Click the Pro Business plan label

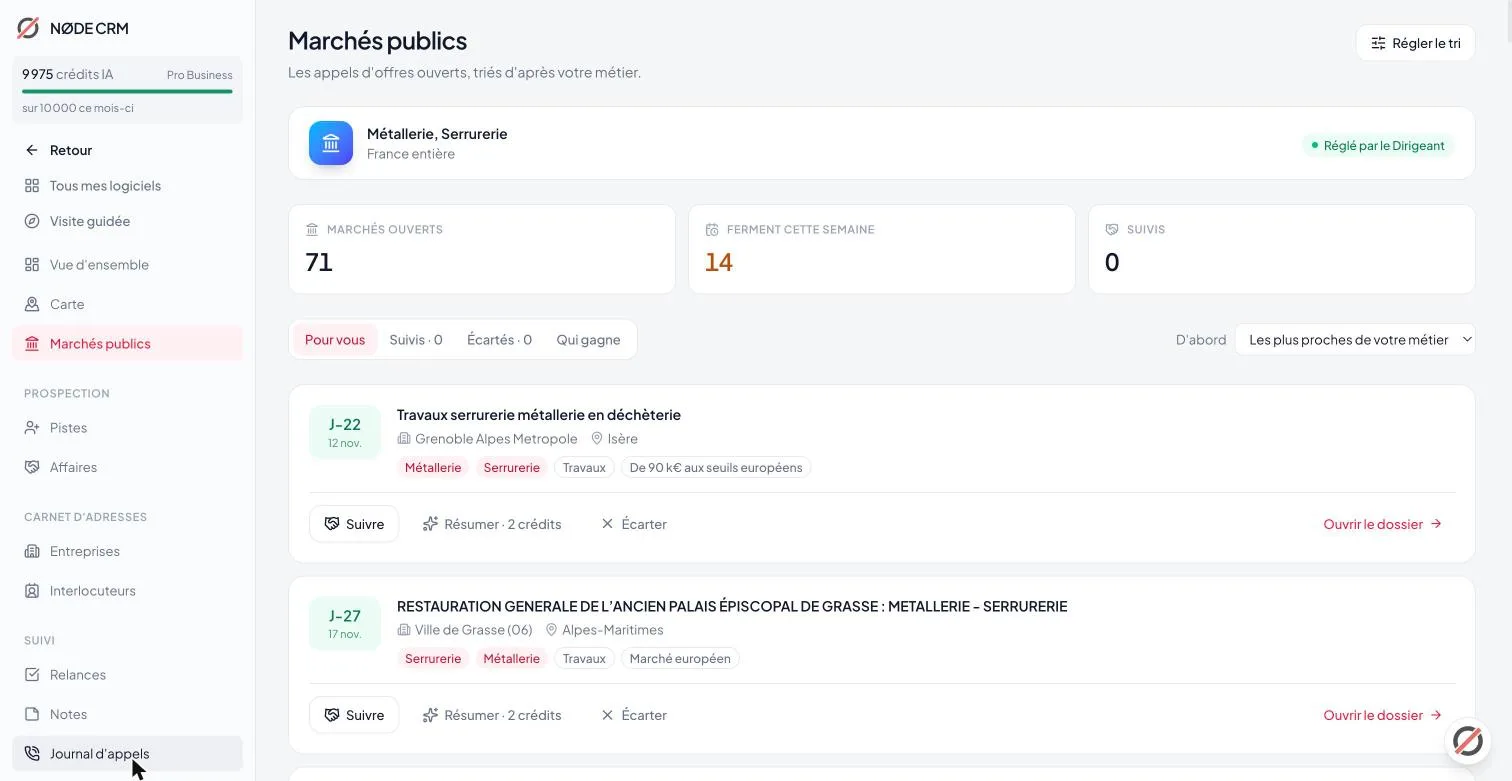coord(200,75)
